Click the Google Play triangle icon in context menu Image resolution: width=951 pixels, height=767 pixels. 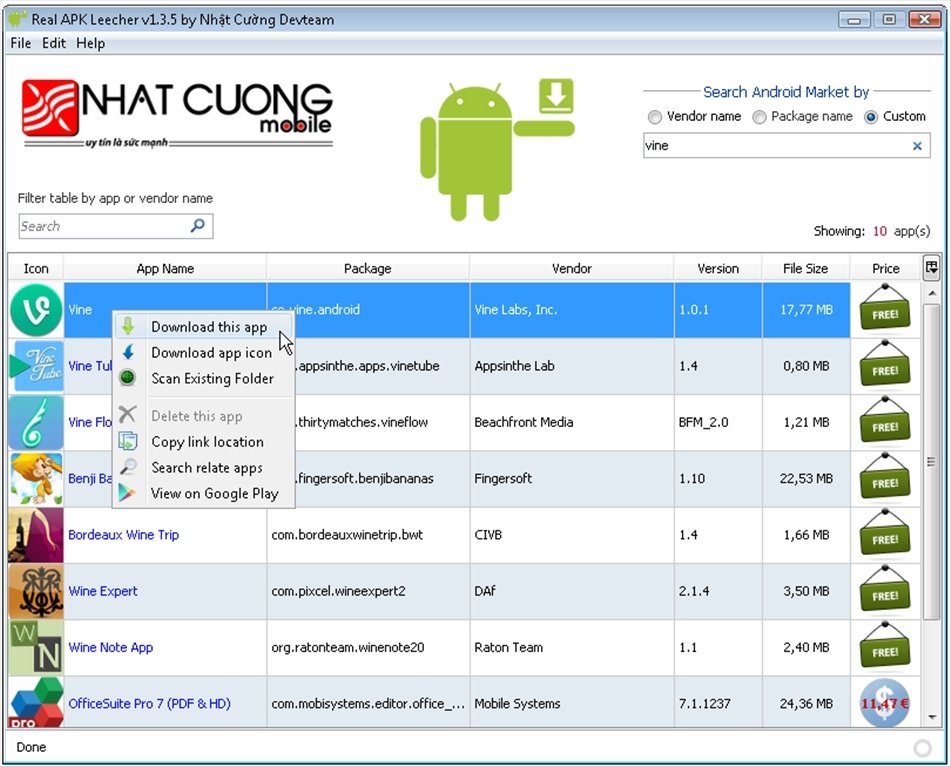coord(127,493)
